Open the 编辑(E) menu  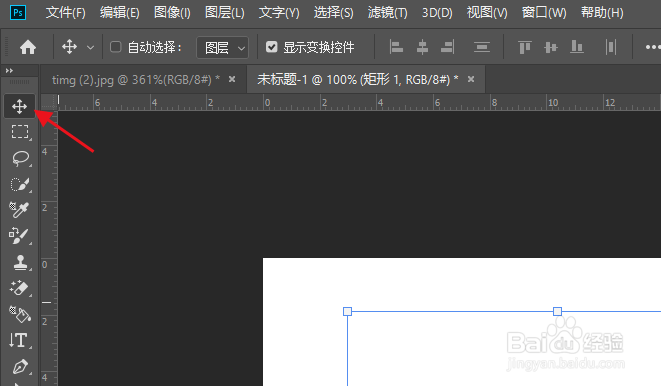point(119,13)
